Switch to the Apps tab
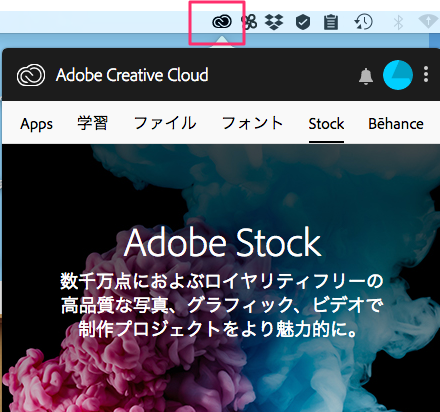This screenshot has height=412, width=440. 36,124
